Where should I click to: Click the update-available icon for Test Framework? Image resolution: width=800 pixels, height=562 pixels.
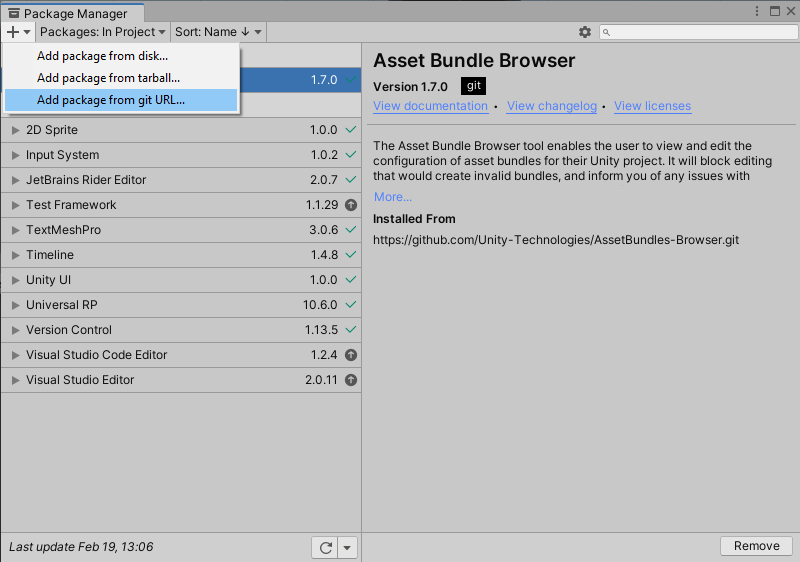point(351,205)
